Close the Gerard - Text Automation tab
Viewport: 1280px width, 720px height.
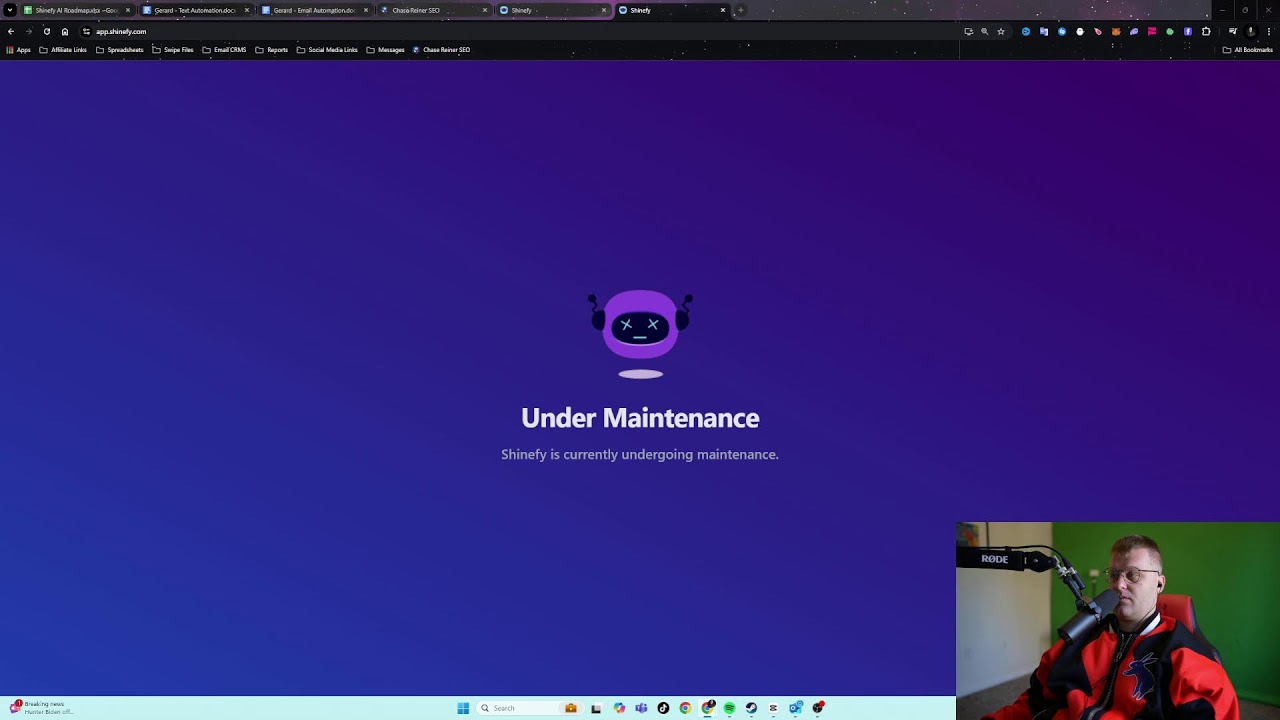tap(247, 10)
